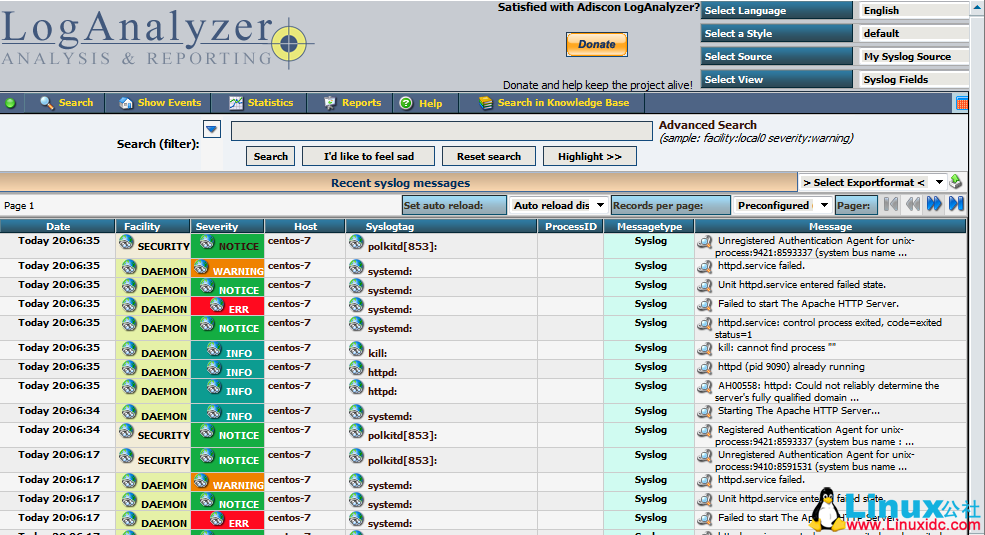The image size is (985, 535).
Task: Click severity icon in first INFO row
Action: pyautogui.click(x=214, y=349)
